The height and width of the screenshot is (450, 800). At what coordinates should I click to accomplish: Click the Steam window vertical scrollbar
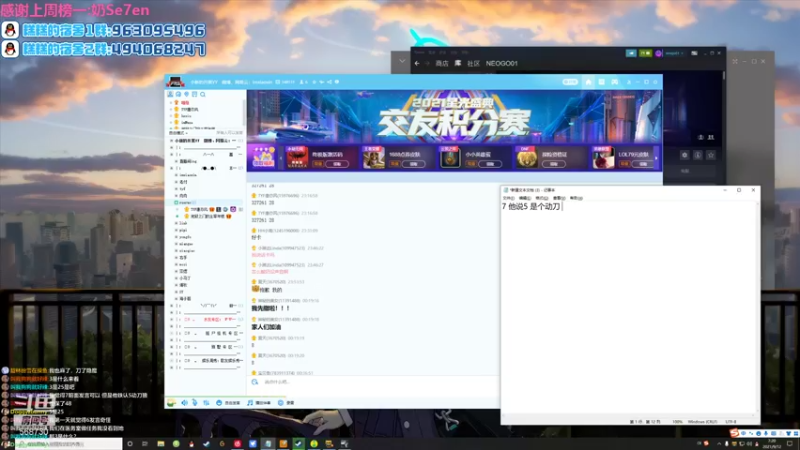pos(723,76)
